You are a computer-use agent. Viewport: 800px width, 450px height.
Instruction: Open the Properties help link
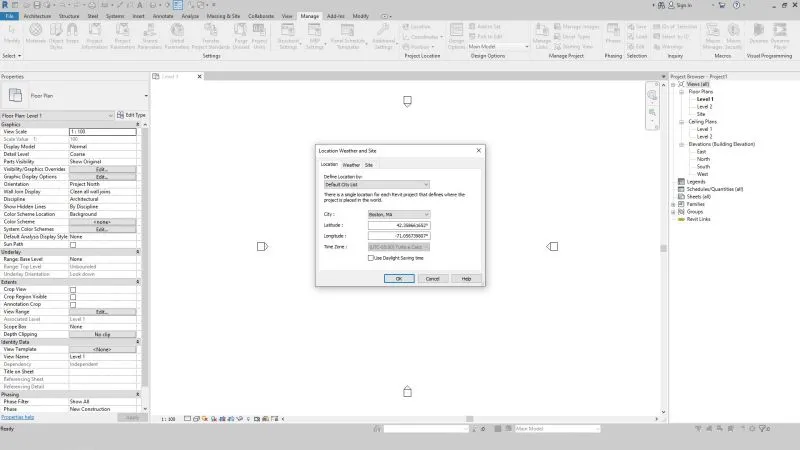pyautogui.click(x=17, y=417)
